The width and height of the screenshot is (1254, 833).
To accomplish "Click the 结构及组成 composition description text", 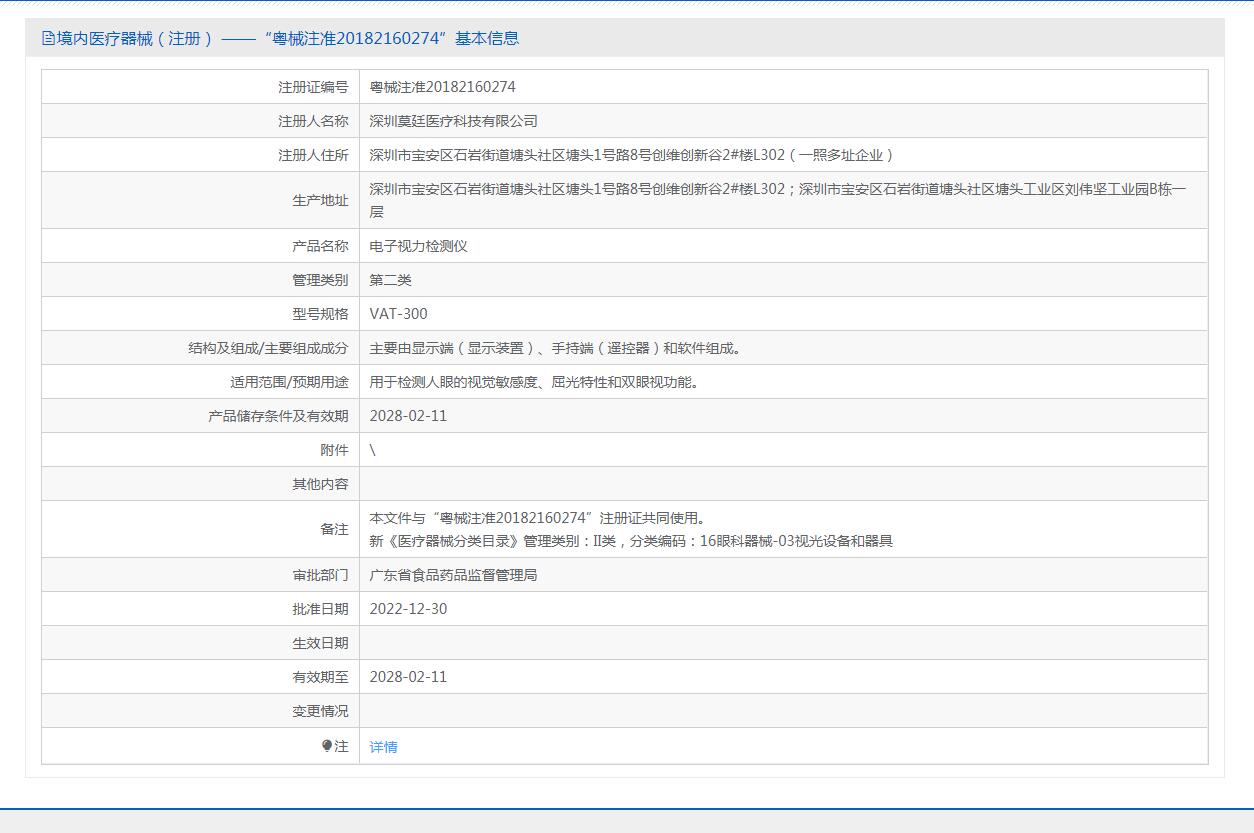I will click(x=555, y=348).
